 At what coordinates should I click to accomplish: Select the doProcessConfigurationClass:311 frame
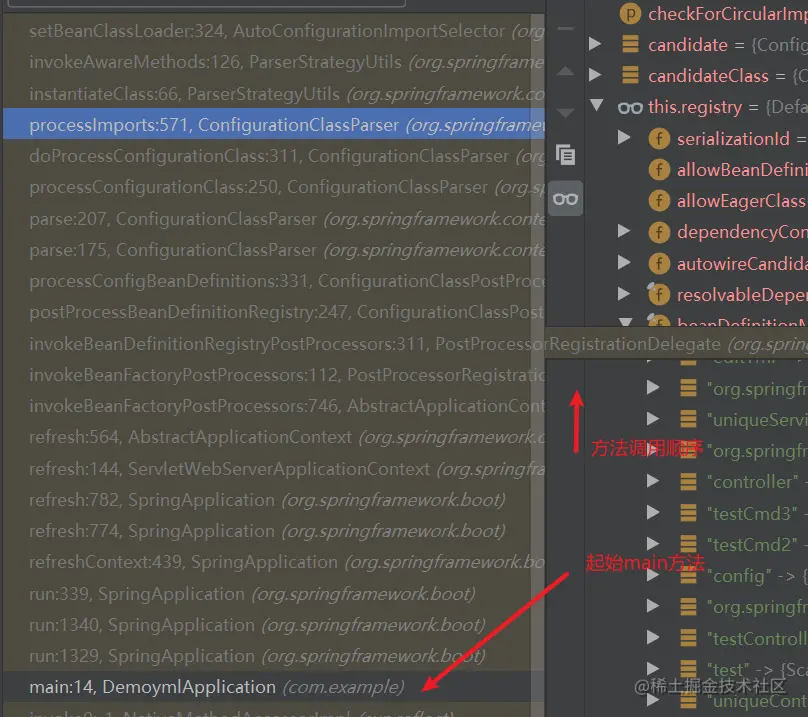point(274,156)
